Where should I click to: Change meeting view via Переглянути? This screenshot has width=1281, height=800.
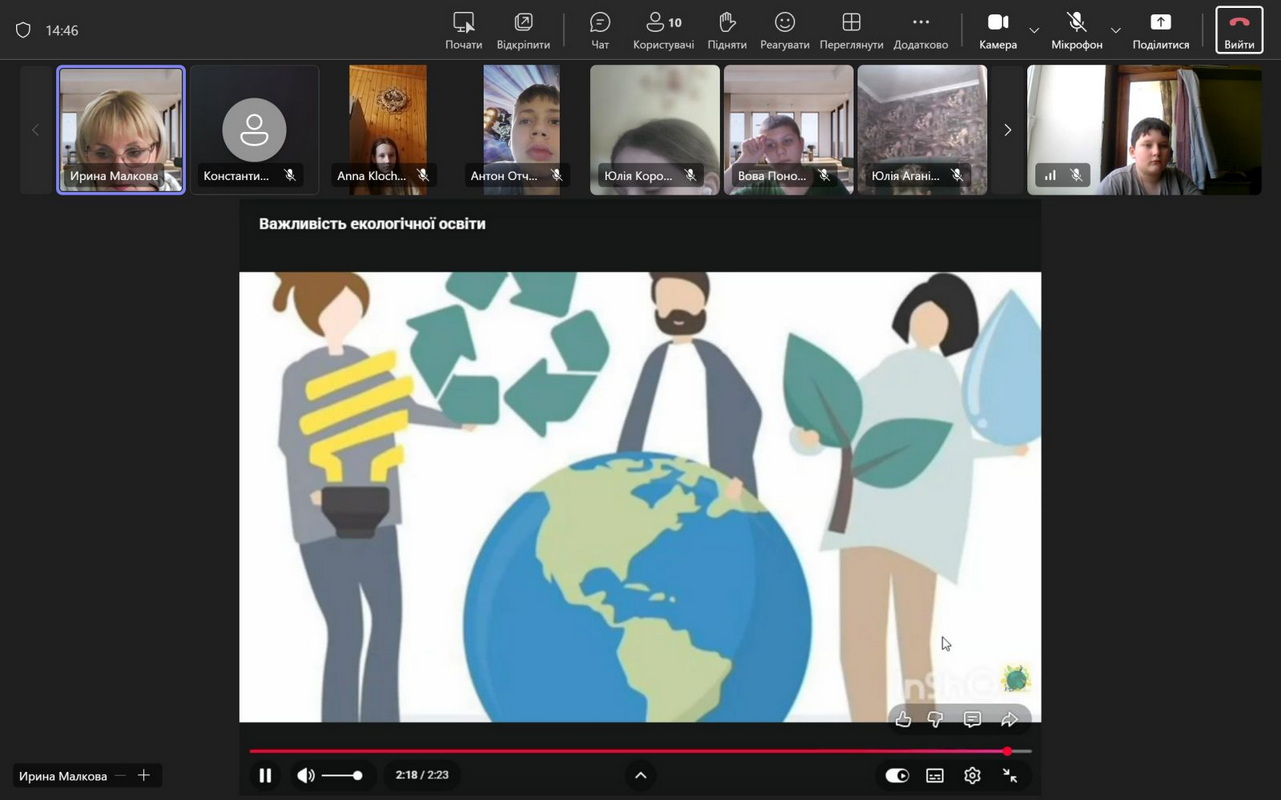851,30
